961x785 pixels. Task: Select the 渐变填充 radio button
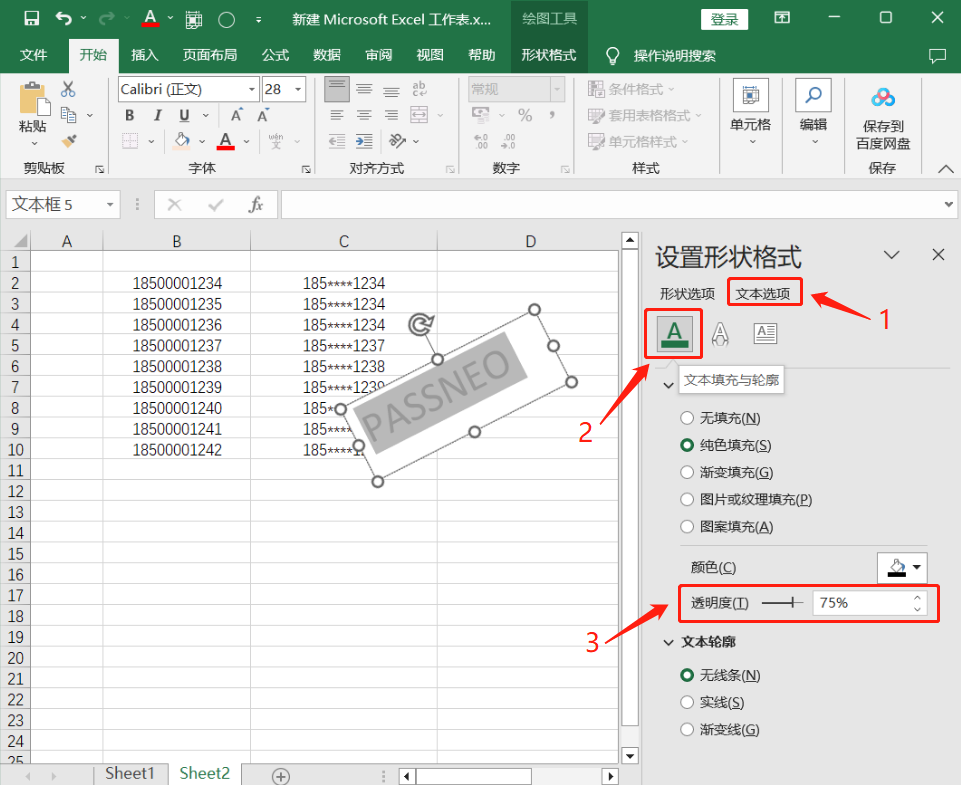(687, 472)
